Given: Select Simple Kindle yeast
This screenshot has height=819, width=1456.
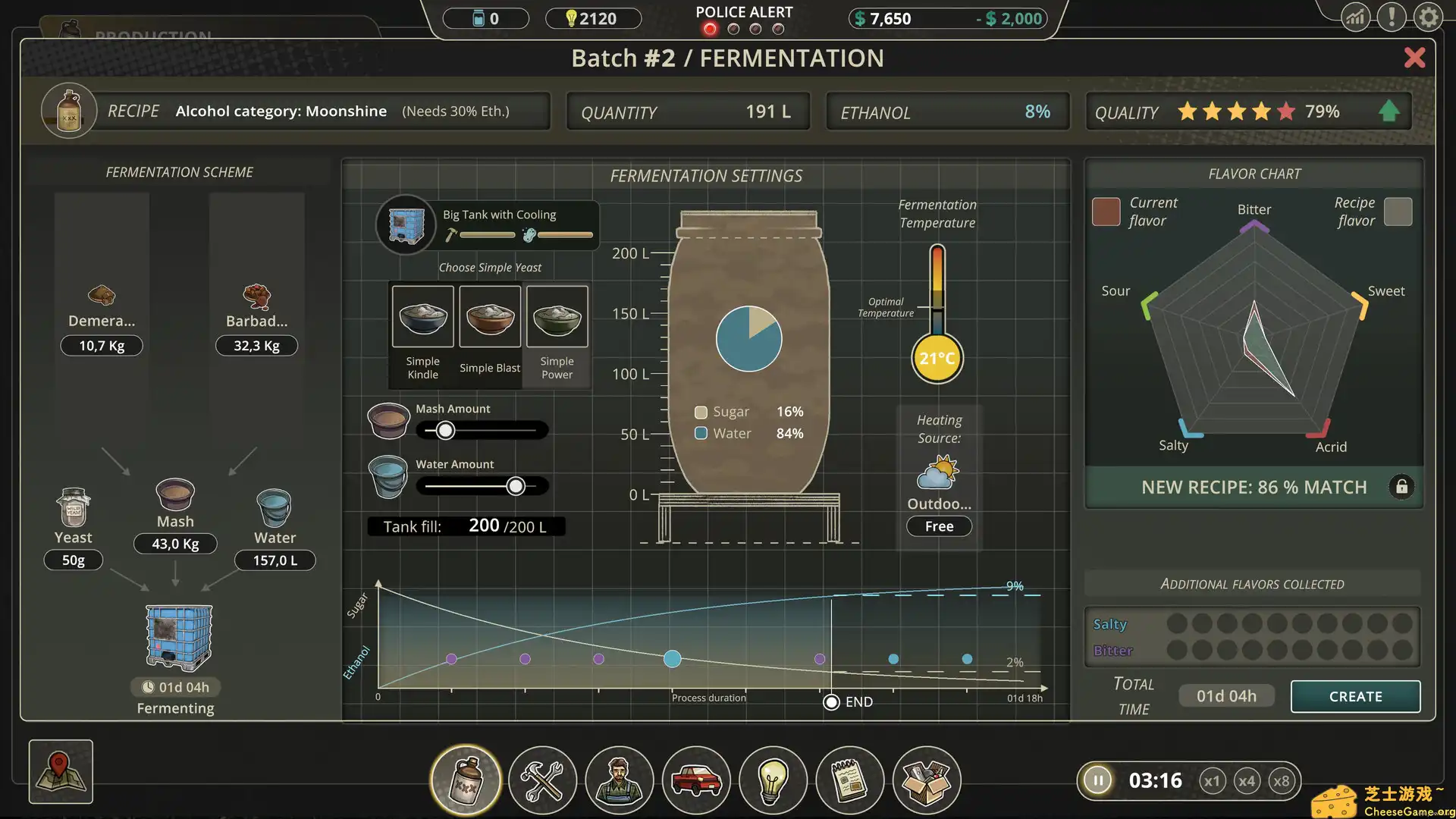Looking at the screenshot, I should (423, 317).
